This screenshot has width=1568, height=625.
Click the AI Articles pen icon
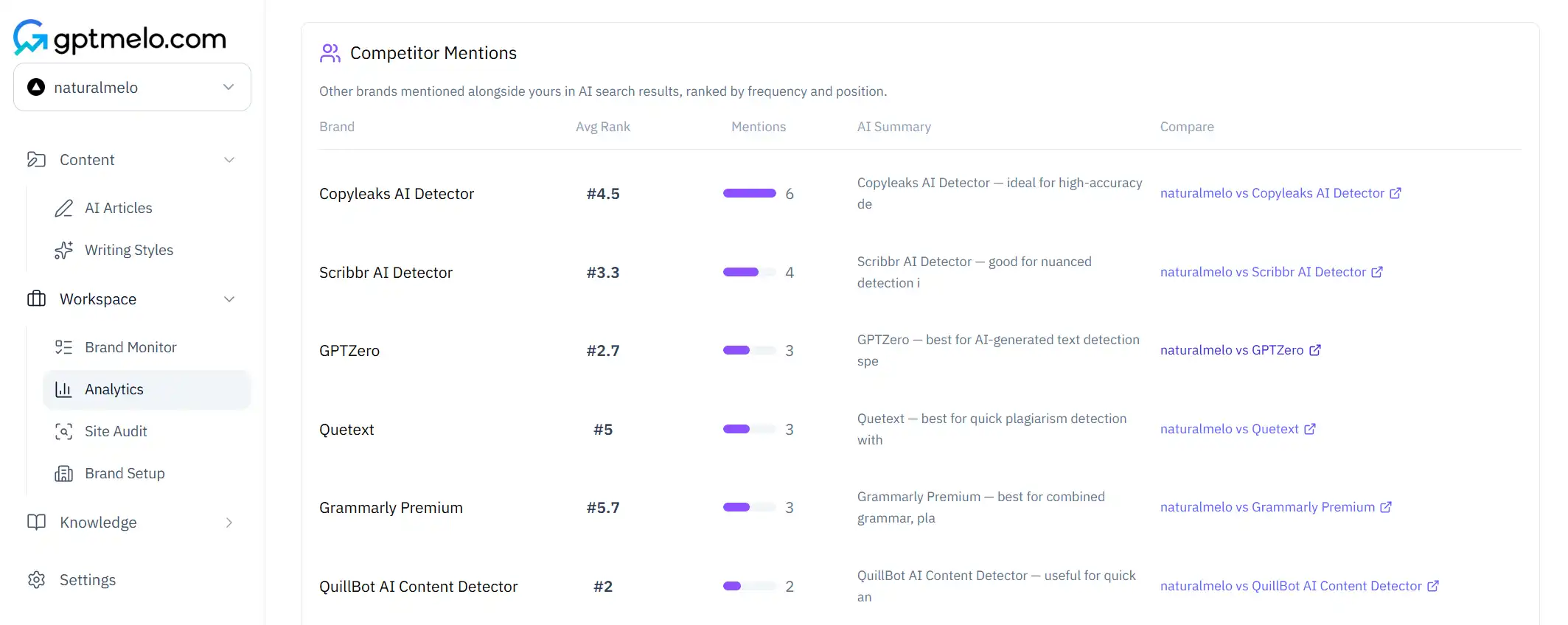click(x=64, y=208)
